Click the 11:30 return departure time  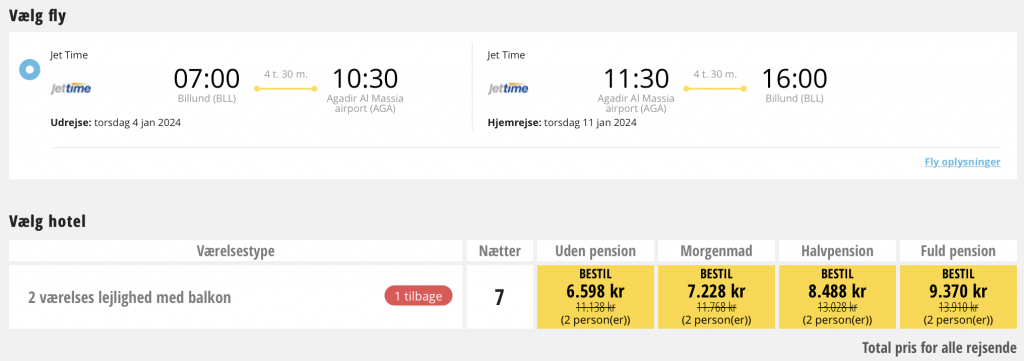(x=636, y=79)
